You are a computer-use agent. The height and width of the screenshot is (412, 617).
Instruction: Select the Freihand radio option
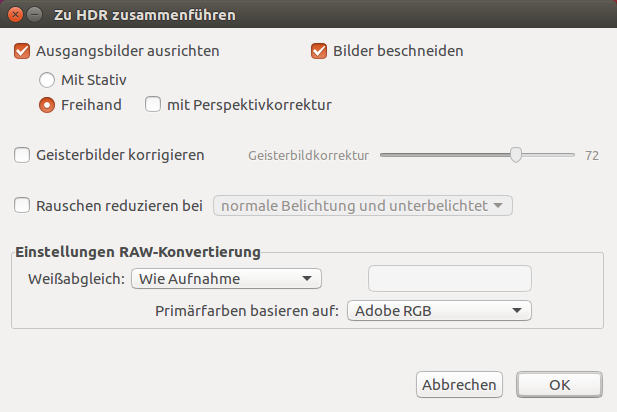[47, 104]
